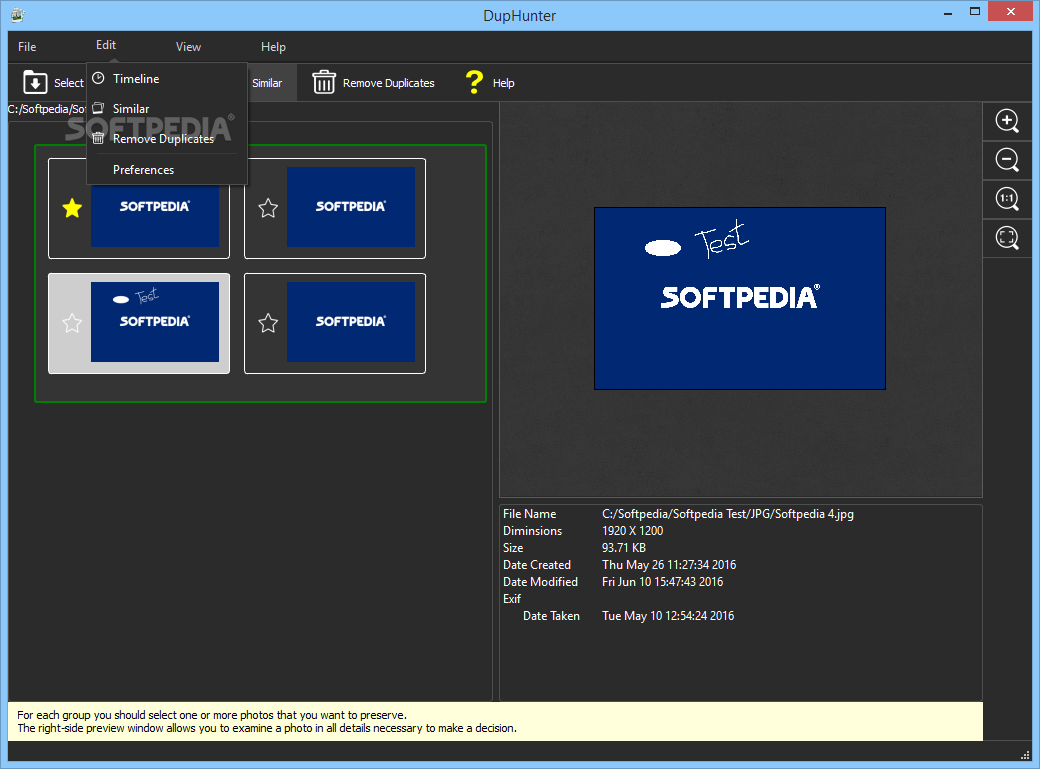Screen dimensions: 1040x769
Task: Click the yellow question mark Help icon
Action: 474,82
